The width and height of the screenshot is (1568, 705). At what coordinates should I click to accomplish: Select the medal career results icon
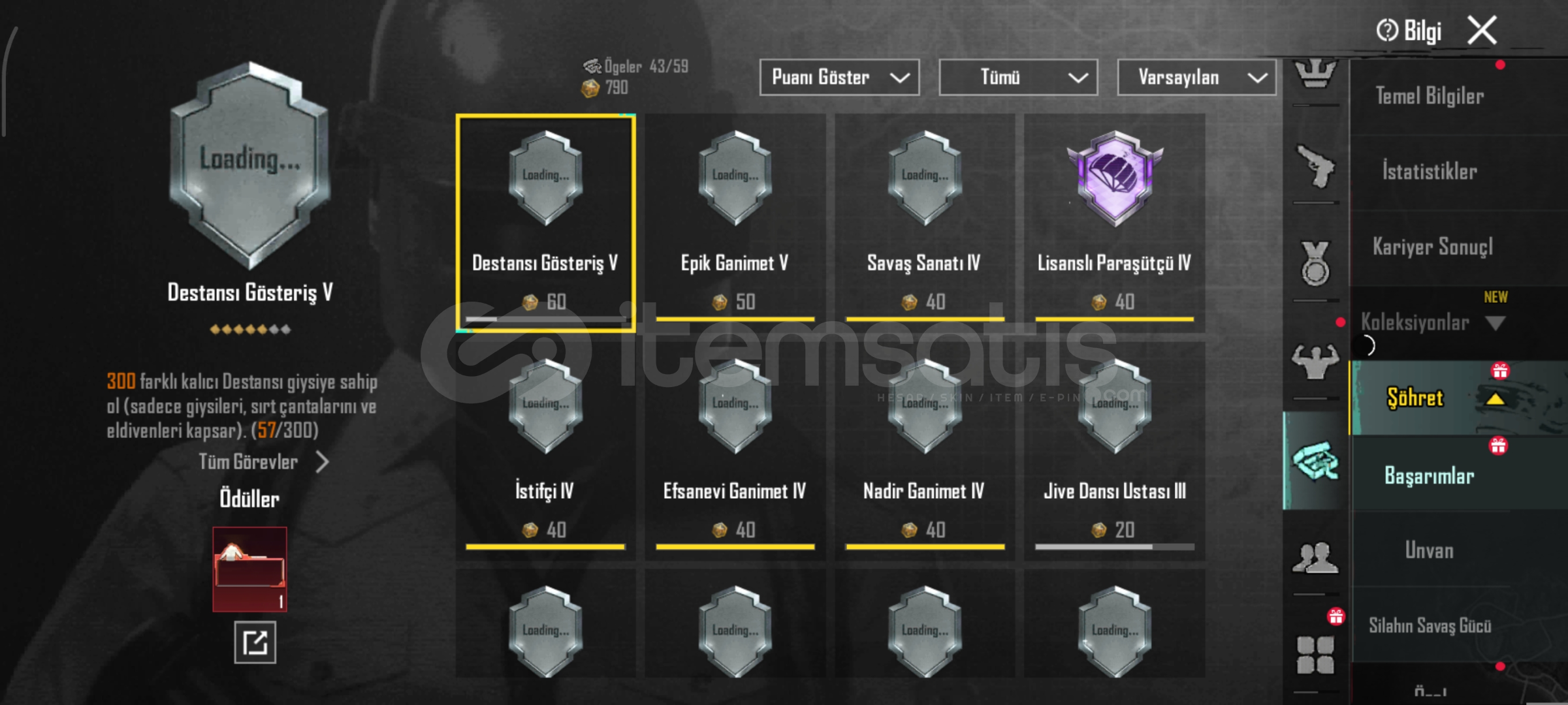click(1315, 264)
